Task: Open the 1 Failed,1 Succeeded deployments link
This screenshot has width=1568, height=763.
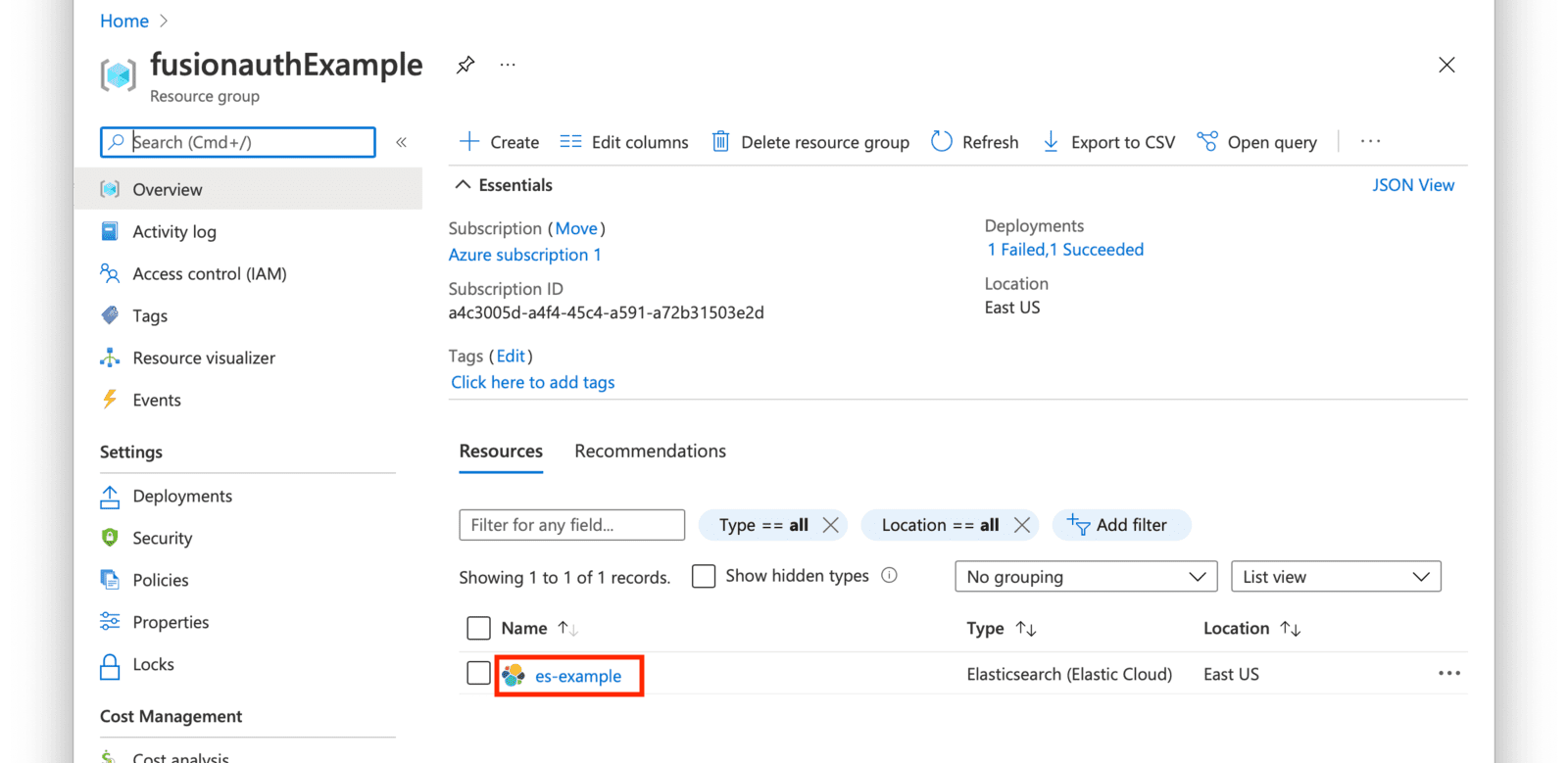Action: pos(1065,250)
